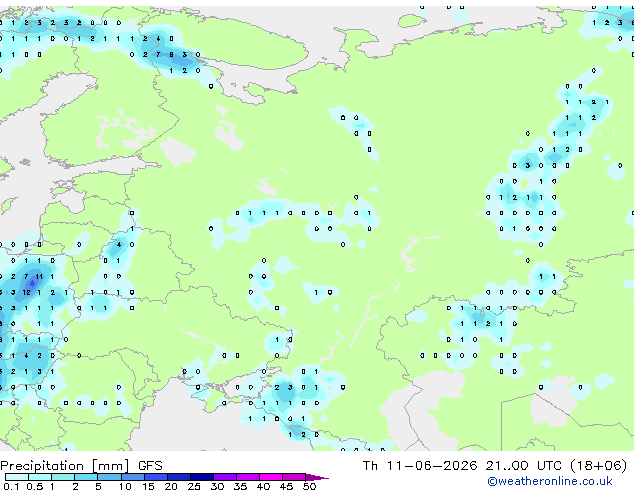The width and height of the screenshot is (634, 490).
Task: Select the legend swatch between 0.5 and 1
Action: click(x=40, y=477)
